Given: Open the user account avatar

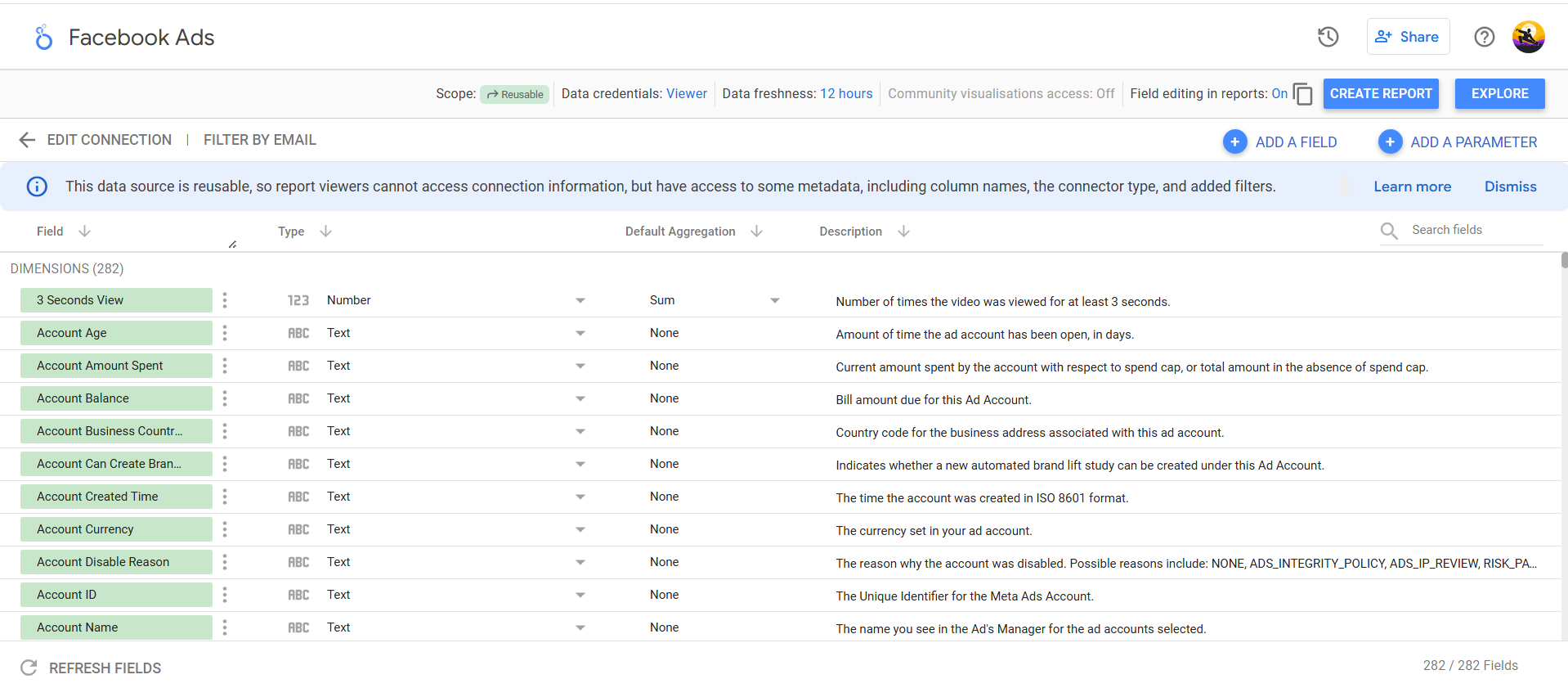Looking at the screenshot, I should [1528, 37].
